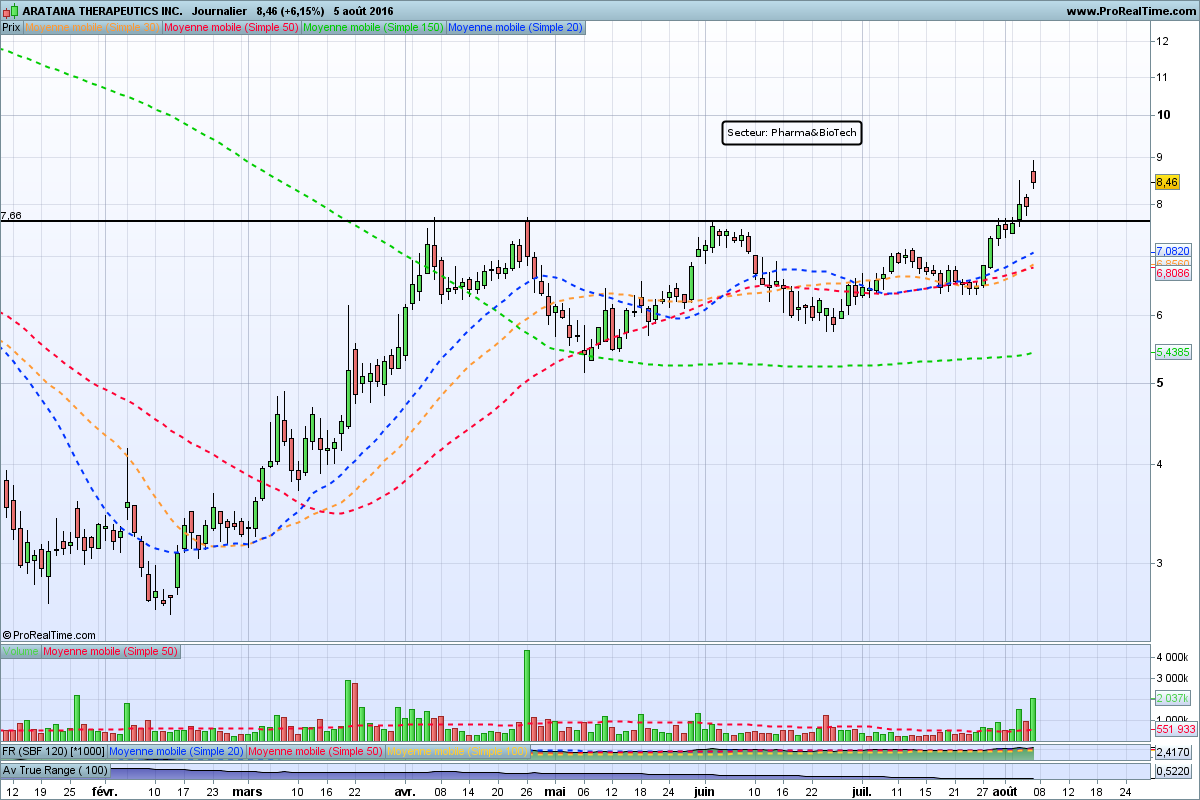Click the 0,5220 Av True Range value
This screenshot has height=800, width=1200.
click(x=1172, y=771)
